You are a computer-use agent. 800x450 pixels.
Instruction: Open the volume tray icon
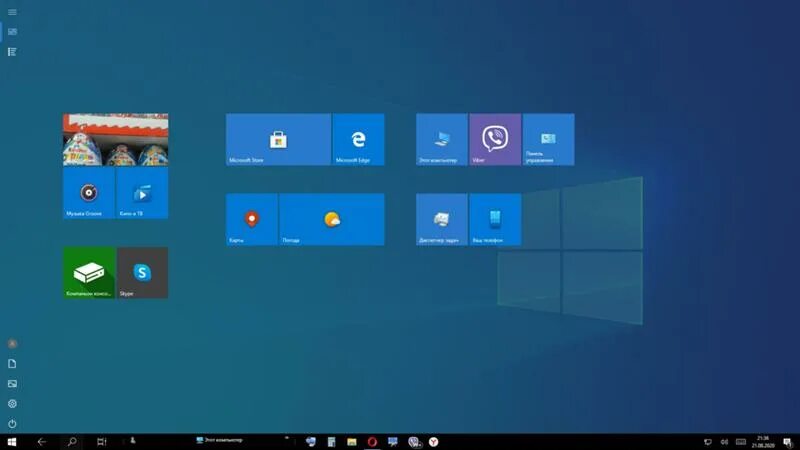point(724,442)
